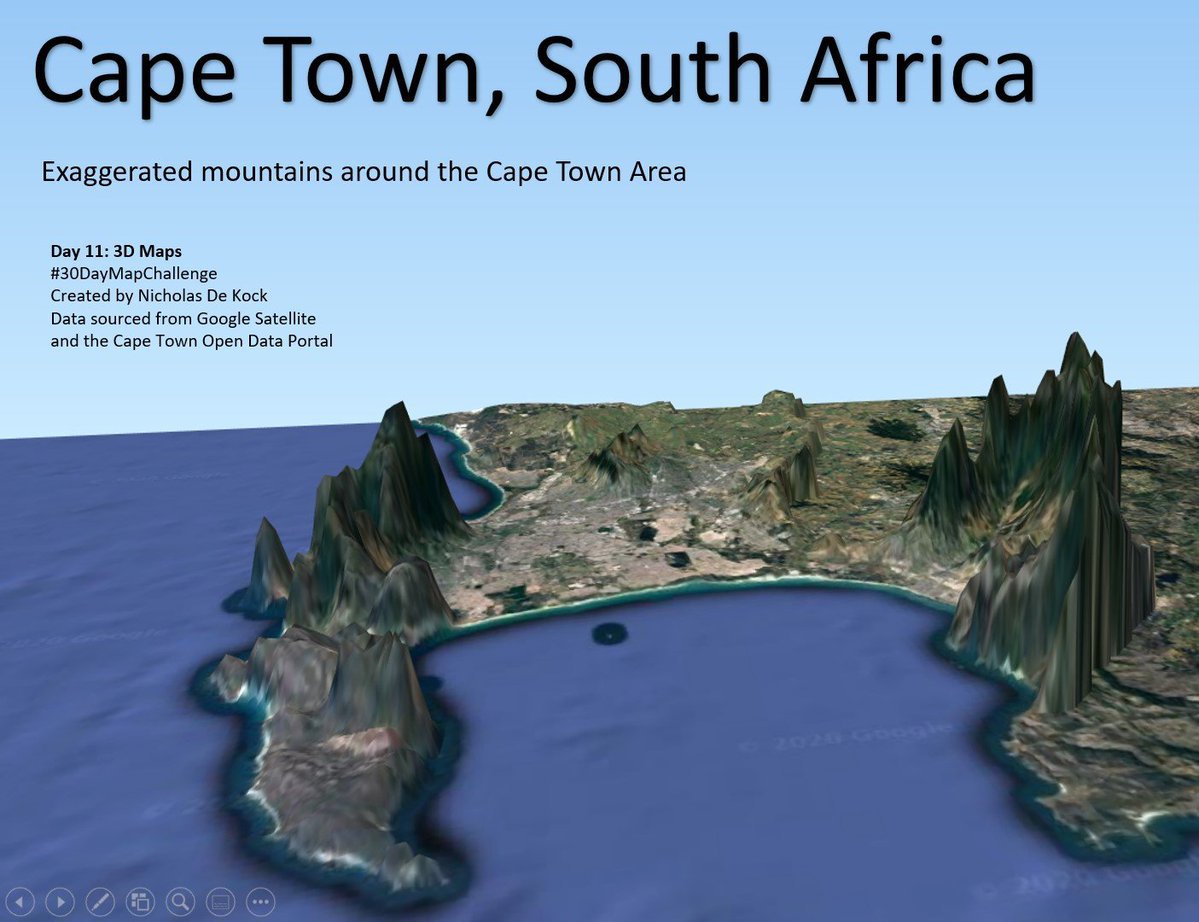Screen dimensions: 1199x922
Task: Click the 'Day 11: 3D Maps' heading
Action: pos(116,252)
